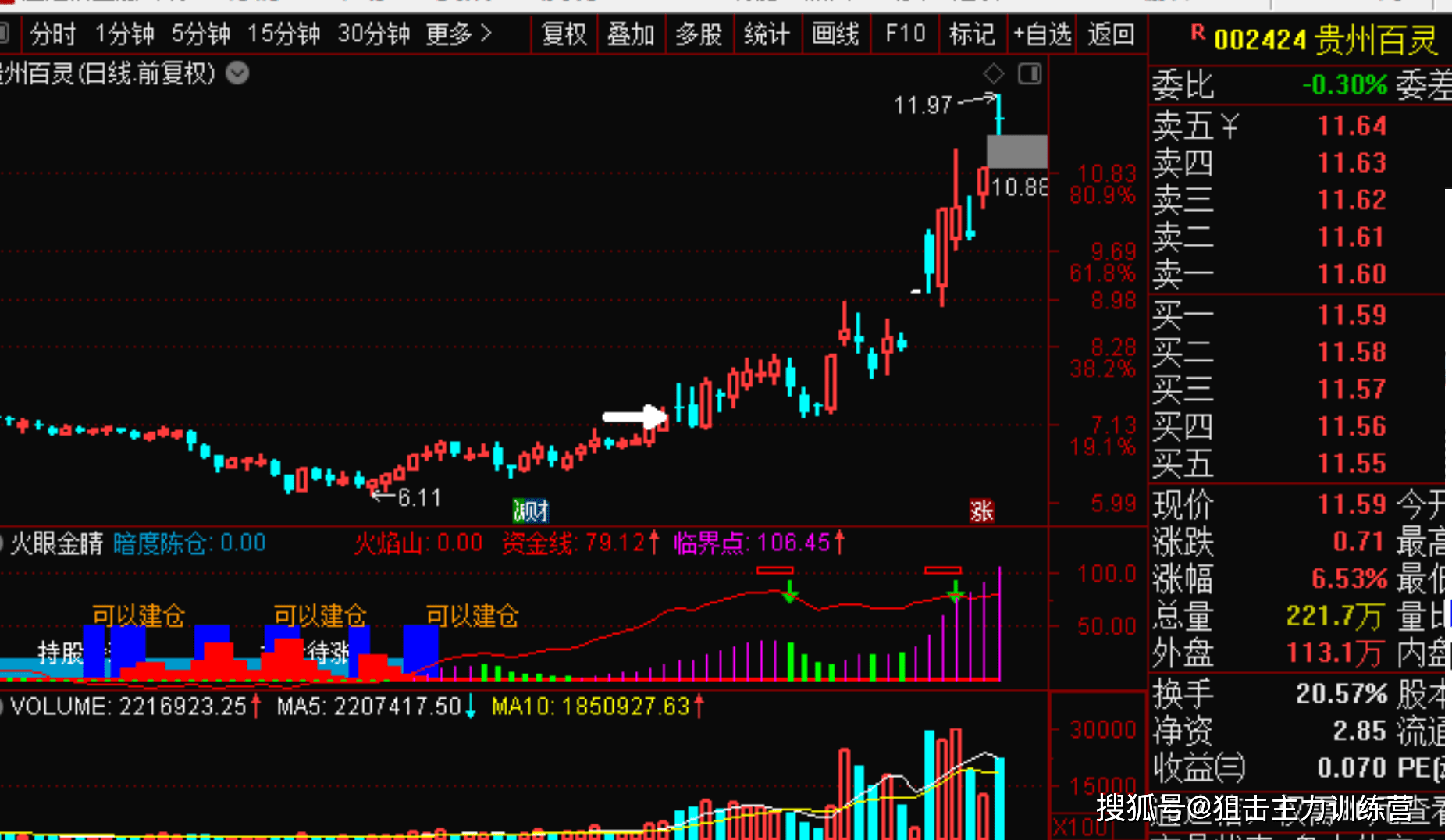Select the 买一 price 11.59

click(1352, 315)
